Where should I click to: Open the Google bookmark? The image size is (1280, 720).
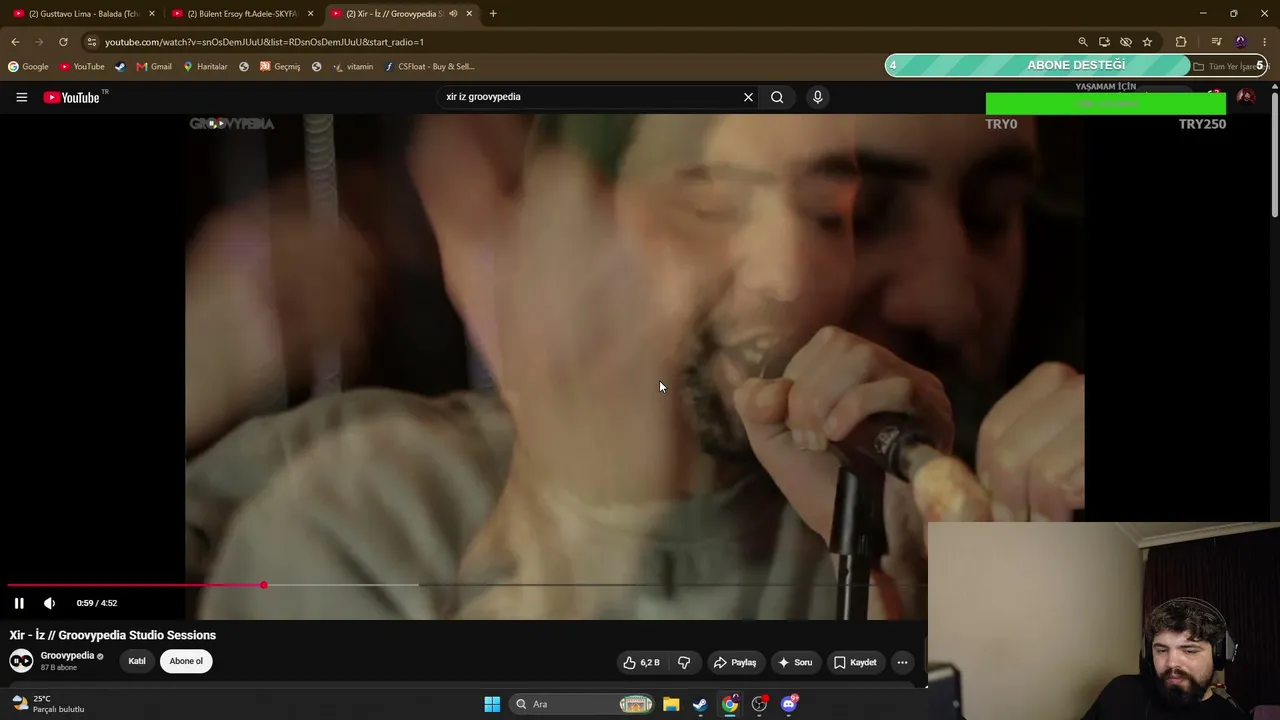(28, 67)
